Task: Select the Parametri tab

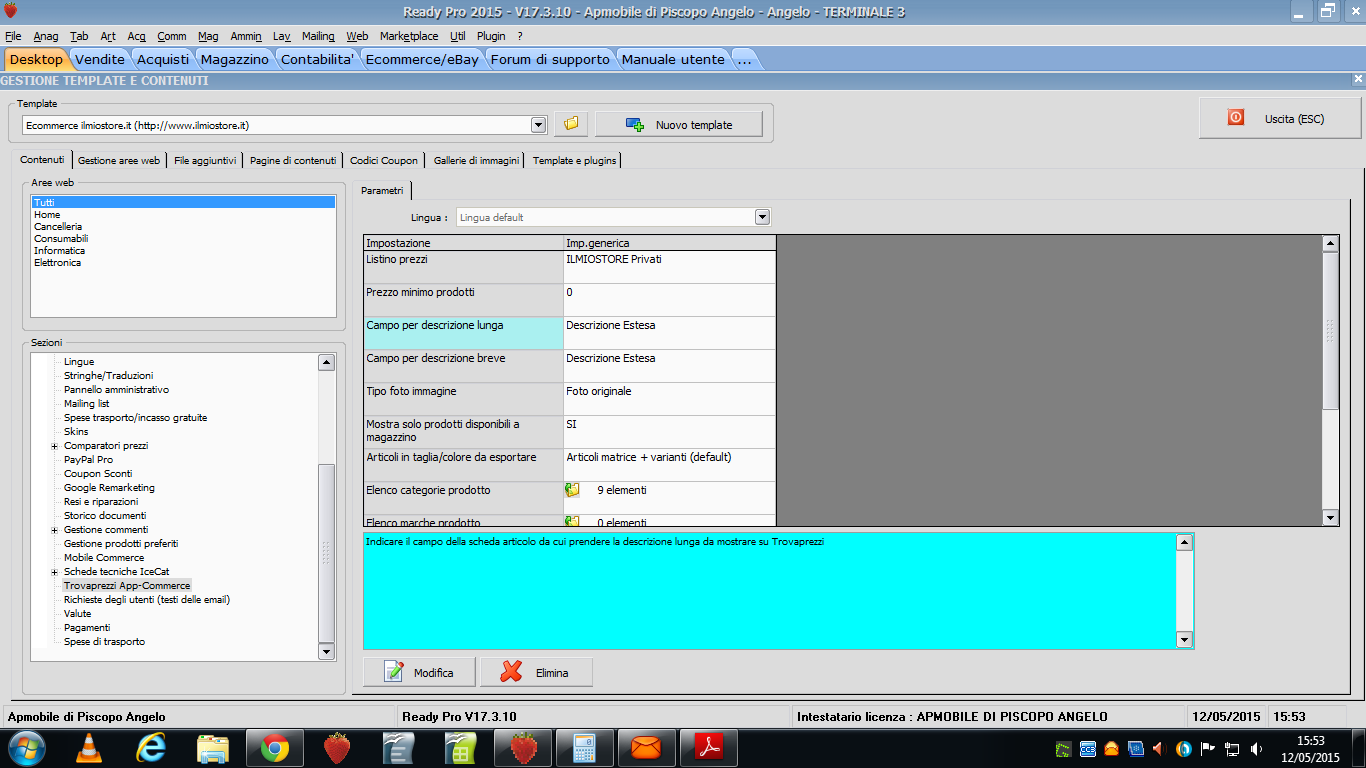Action: (x=382, y=190)
